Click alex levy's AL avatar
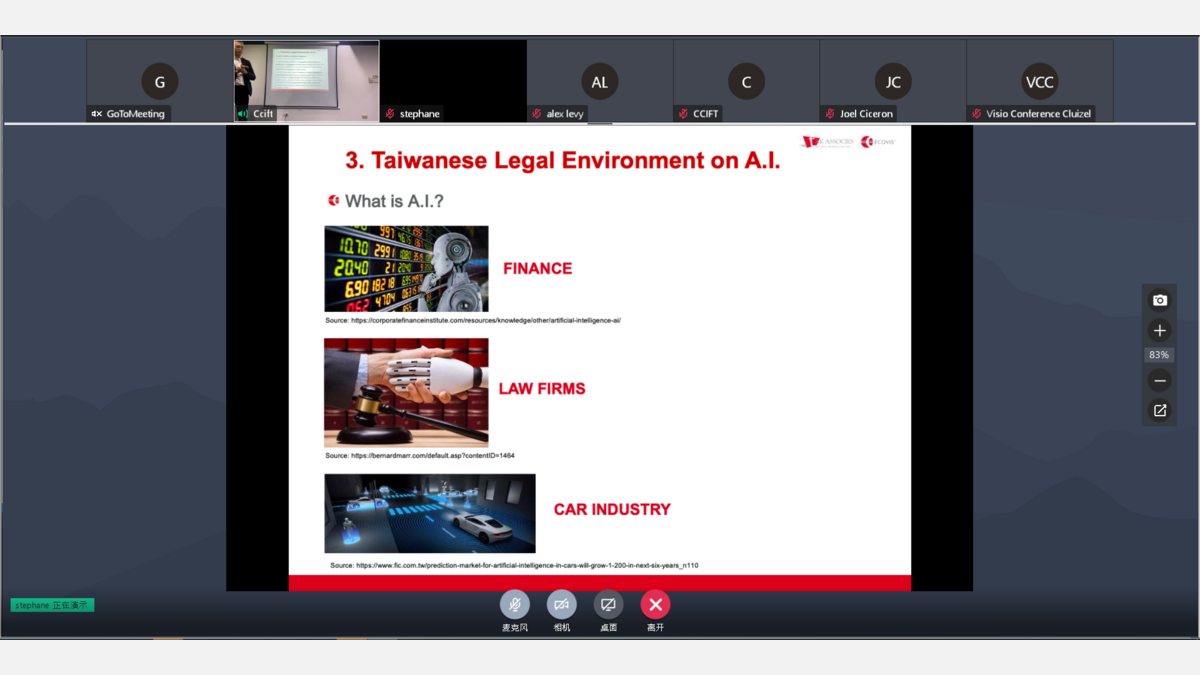This screenshot has width=1200, height=675. (x=599, y=81)
